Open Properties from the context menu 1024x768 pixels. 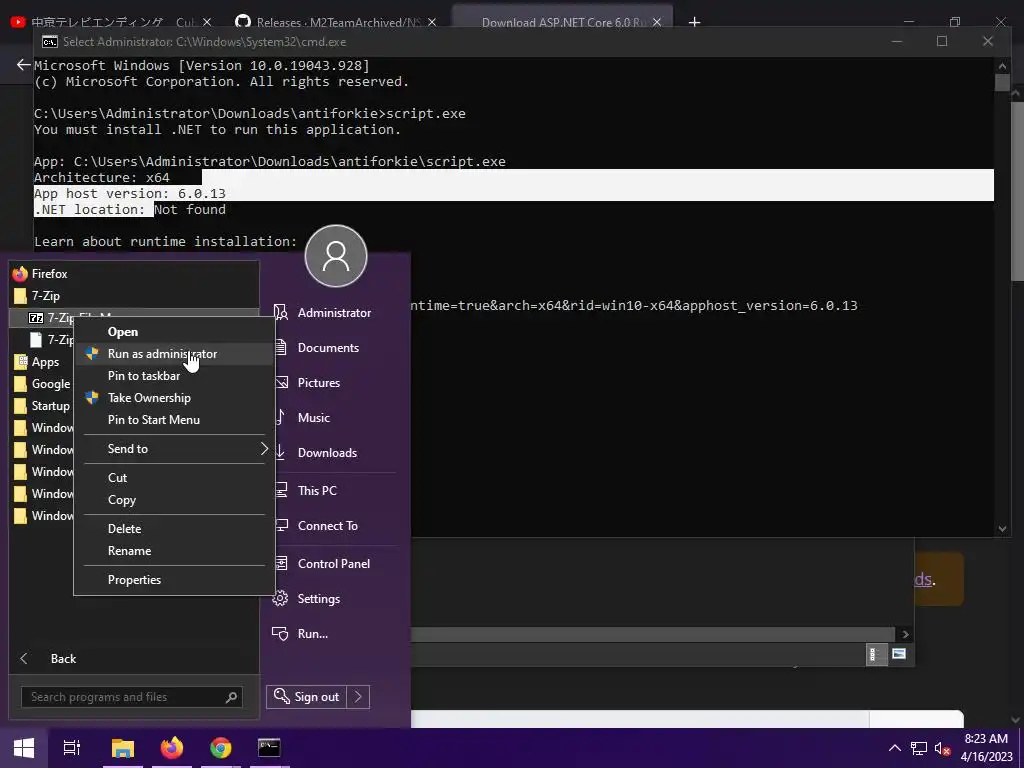click(x=174, y=579)
